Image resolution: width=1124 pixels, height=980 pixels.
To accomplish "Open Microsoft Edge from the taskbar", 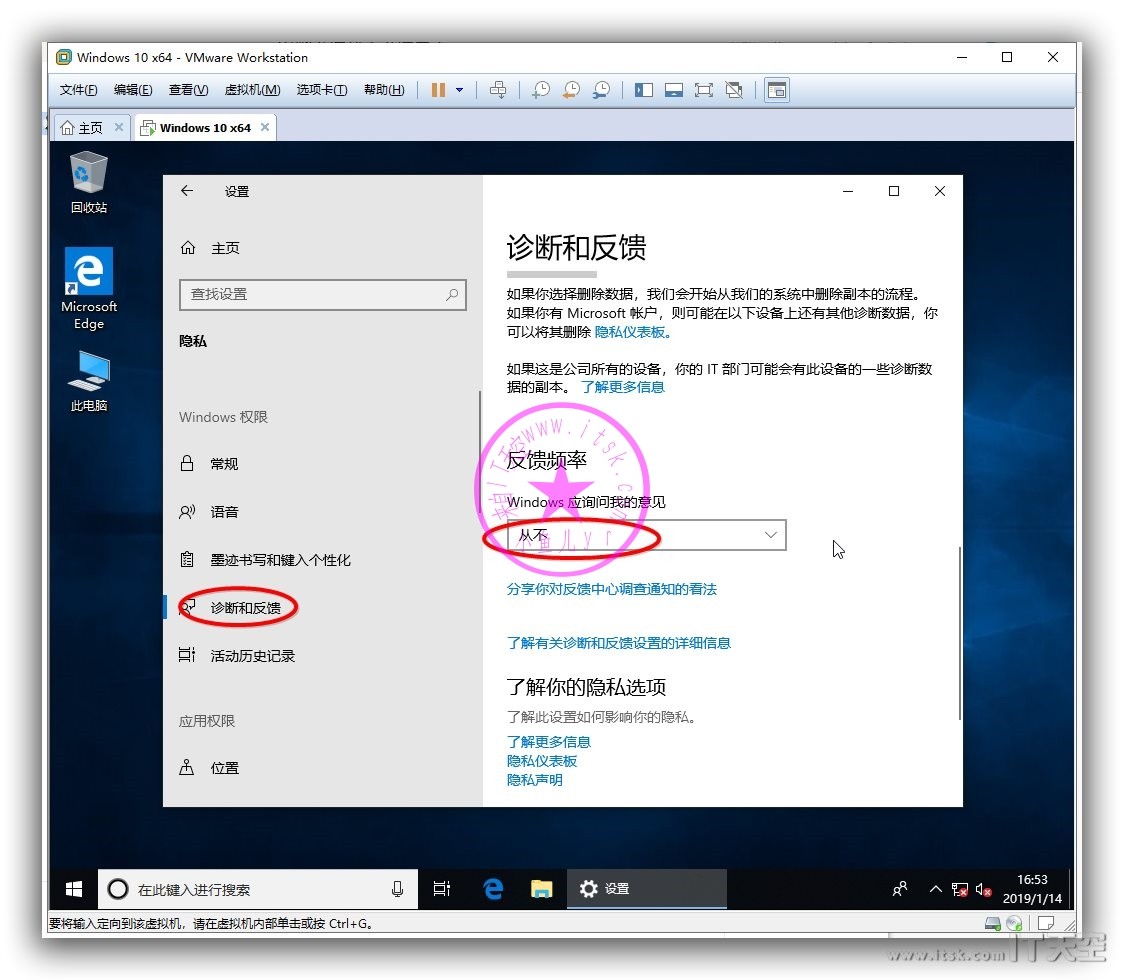I will tap(493, 890).
